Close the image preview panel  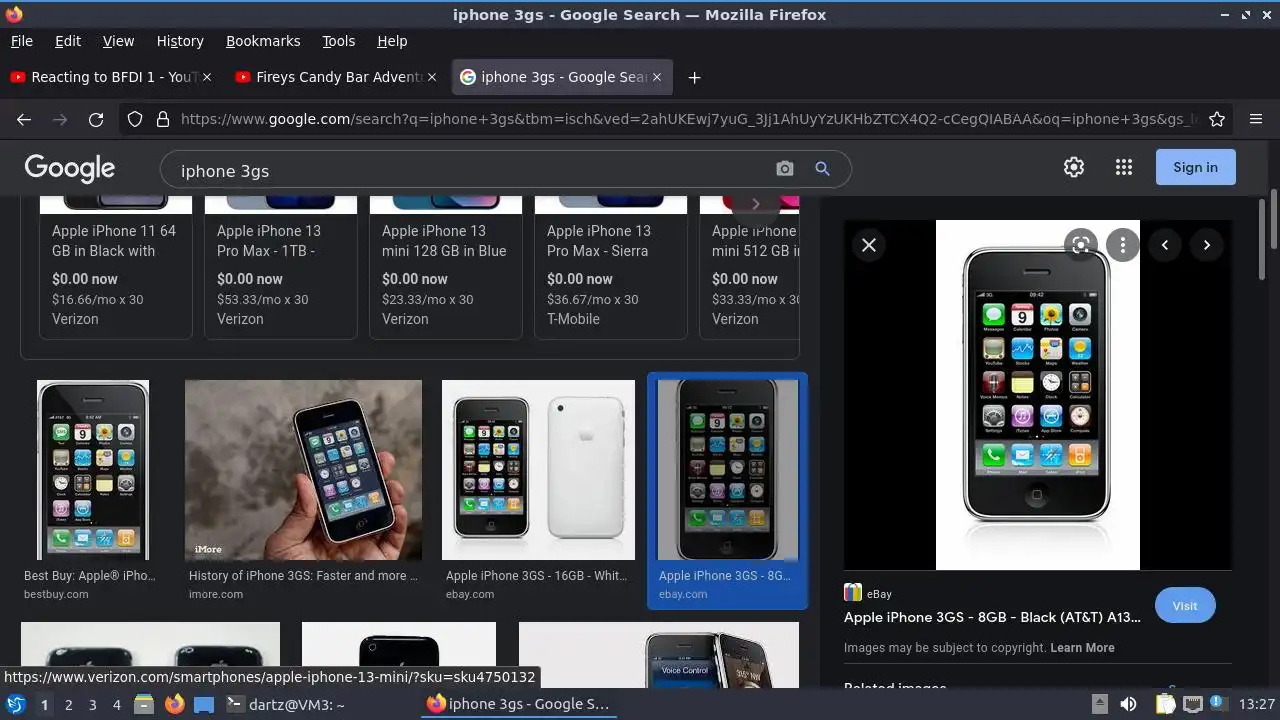[869, 244]
